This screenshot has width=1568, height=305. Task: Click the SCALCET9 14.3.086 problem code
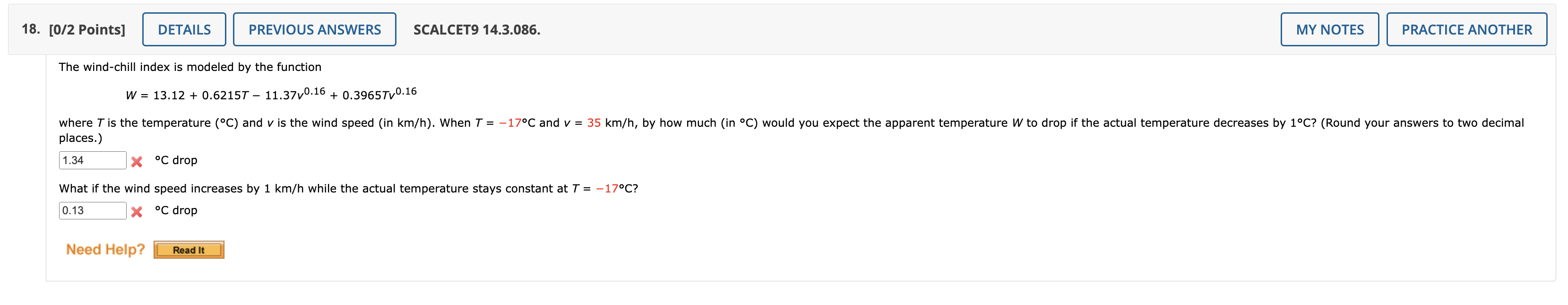477,30
